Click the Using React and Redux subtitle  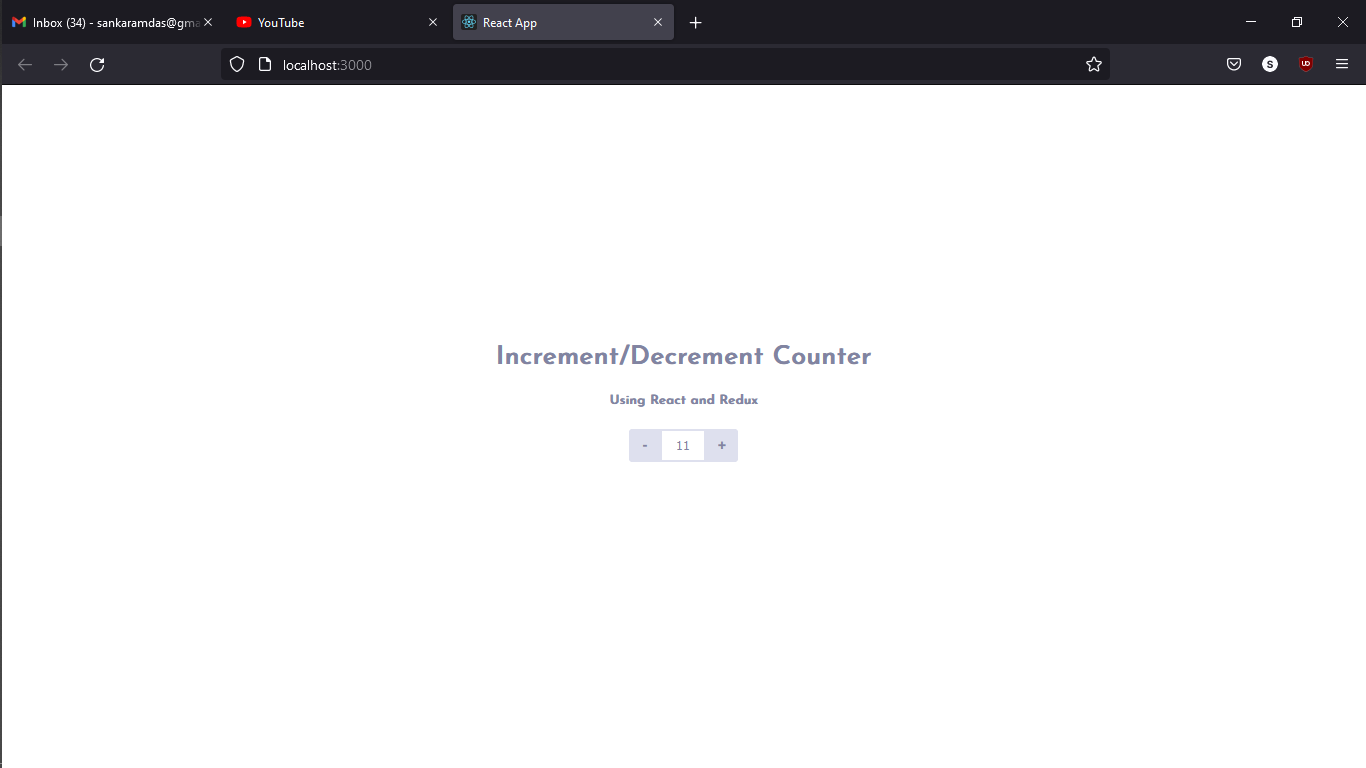(683, 399)
